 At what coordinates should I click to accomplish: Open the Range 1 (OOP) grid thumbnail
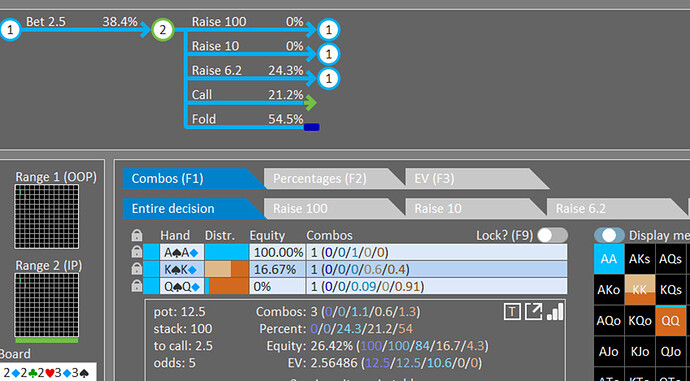47,216
